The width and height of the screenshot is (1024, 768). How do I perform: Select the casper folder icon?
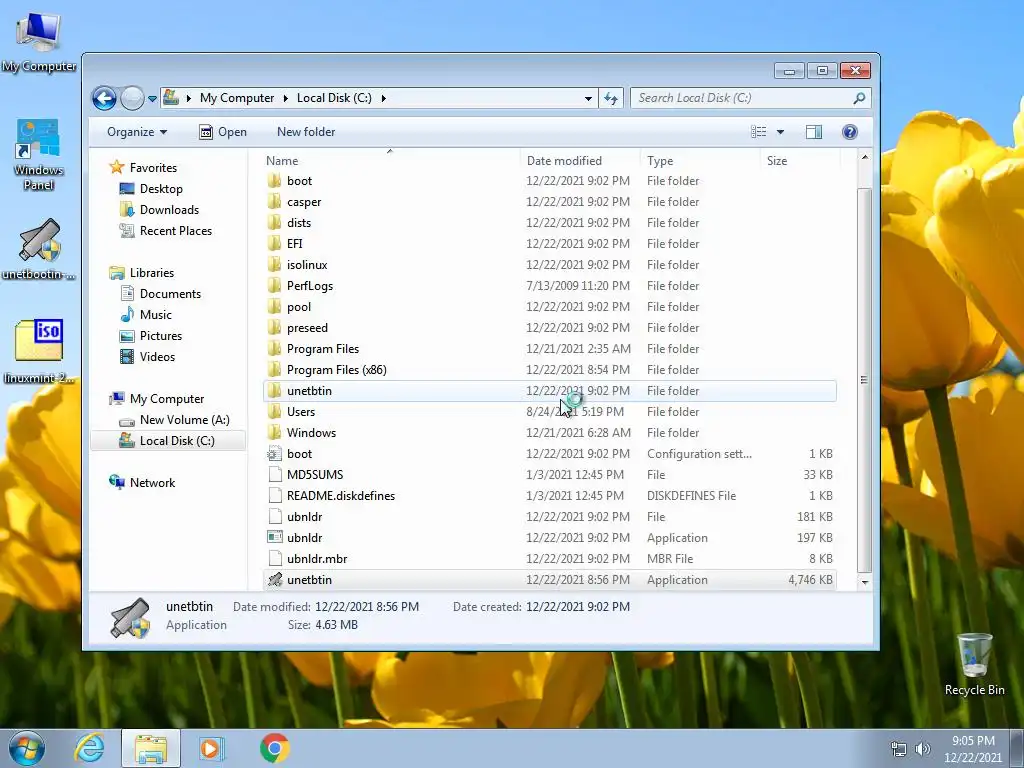pyautogui.click(x=275, y=202)
